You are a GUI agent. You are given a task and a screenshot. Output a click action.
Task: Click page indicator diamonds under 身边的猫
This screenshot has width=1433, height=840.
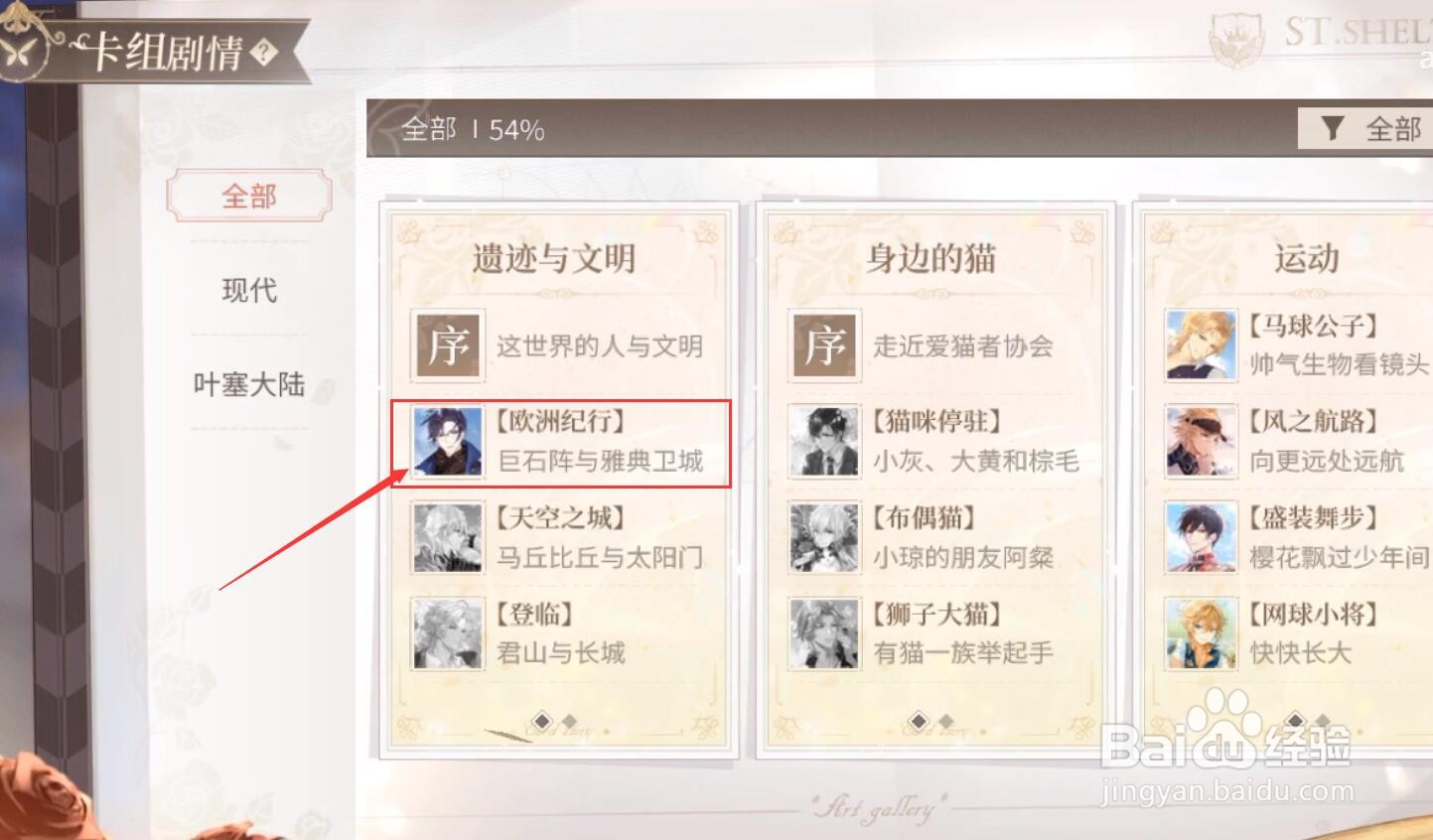pos(932,721)
